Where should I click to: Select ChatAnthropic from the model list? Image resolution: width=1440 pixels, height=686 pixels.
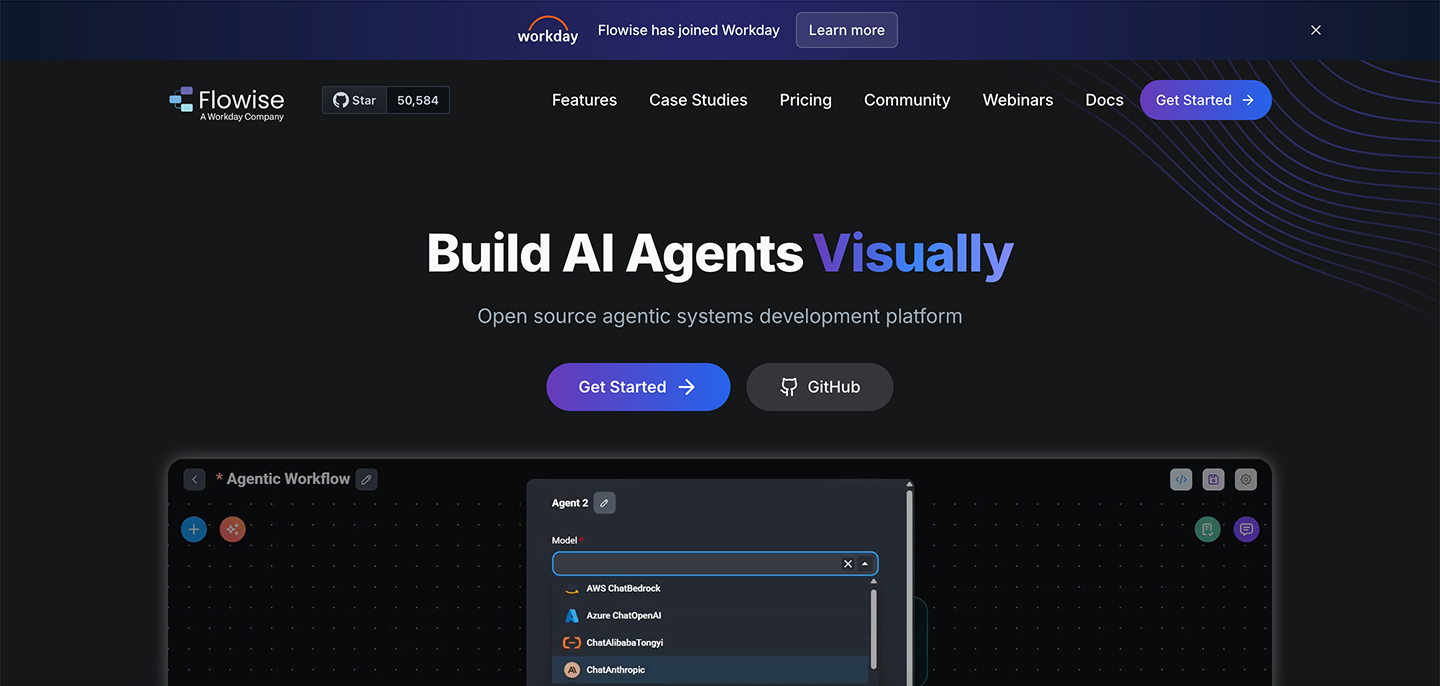point(615,670)
